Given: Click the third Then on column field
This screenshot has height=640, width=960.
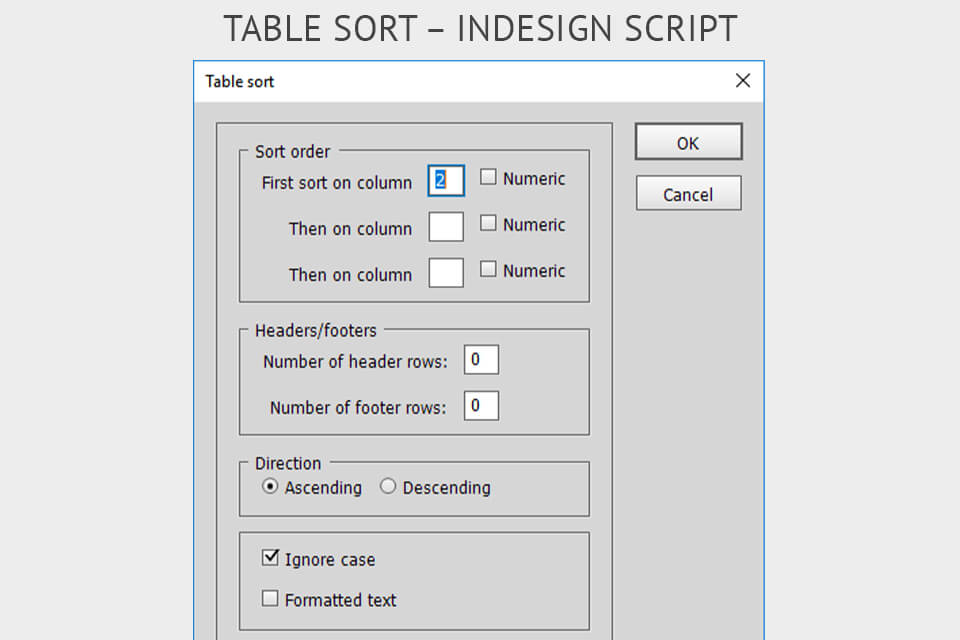Looking at the screenshot, I should pos(446,272).
